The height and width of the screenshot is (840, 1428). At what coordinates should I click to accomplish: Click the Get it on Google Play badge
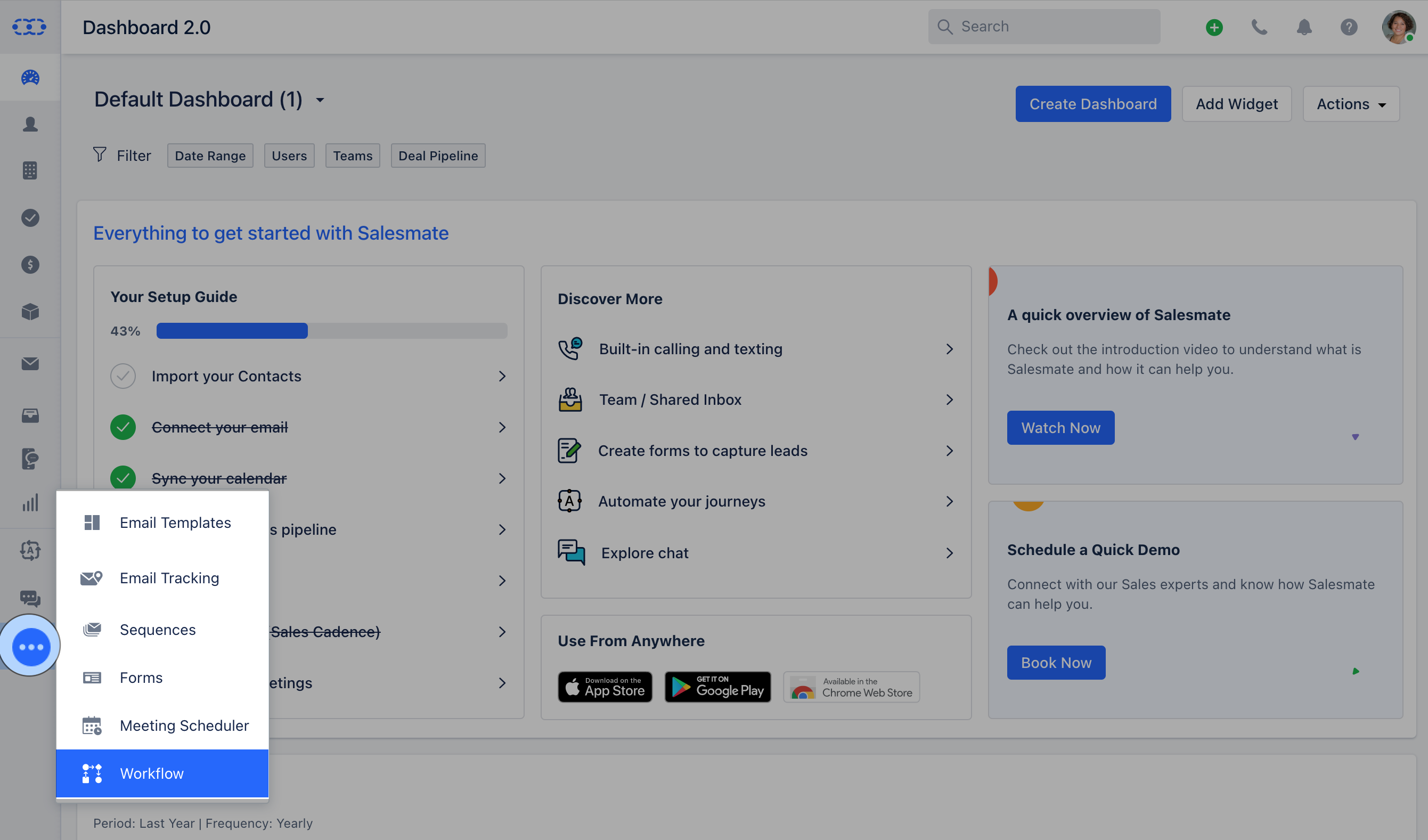click(x=717, y=687)
